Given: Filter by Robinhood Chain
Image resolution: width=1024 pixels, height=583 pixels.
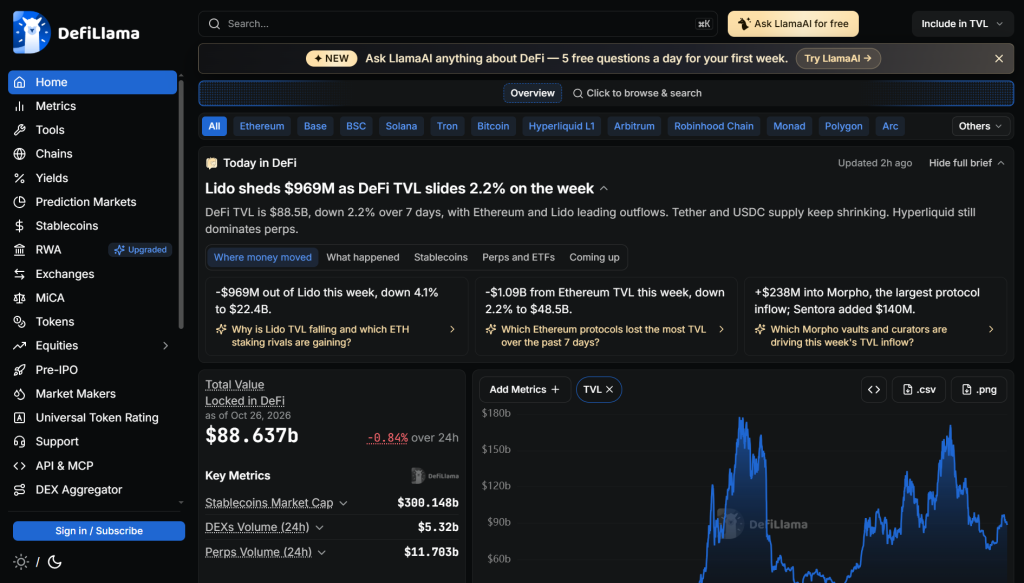Looking at the screenshot, I should pos(714,126).
